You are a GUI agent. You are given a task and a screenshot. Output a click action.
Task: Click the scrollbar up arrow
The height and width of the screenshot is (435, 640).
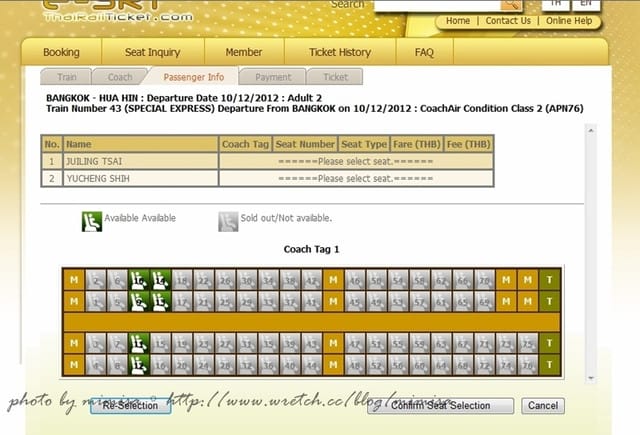pyautogui.click(x=591, y=130)
